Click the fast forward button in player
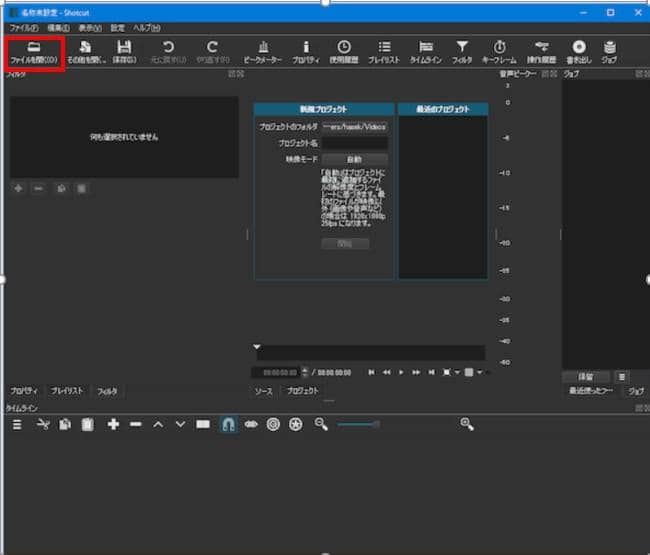The image size is (650, 555). (x=416, y=372)
